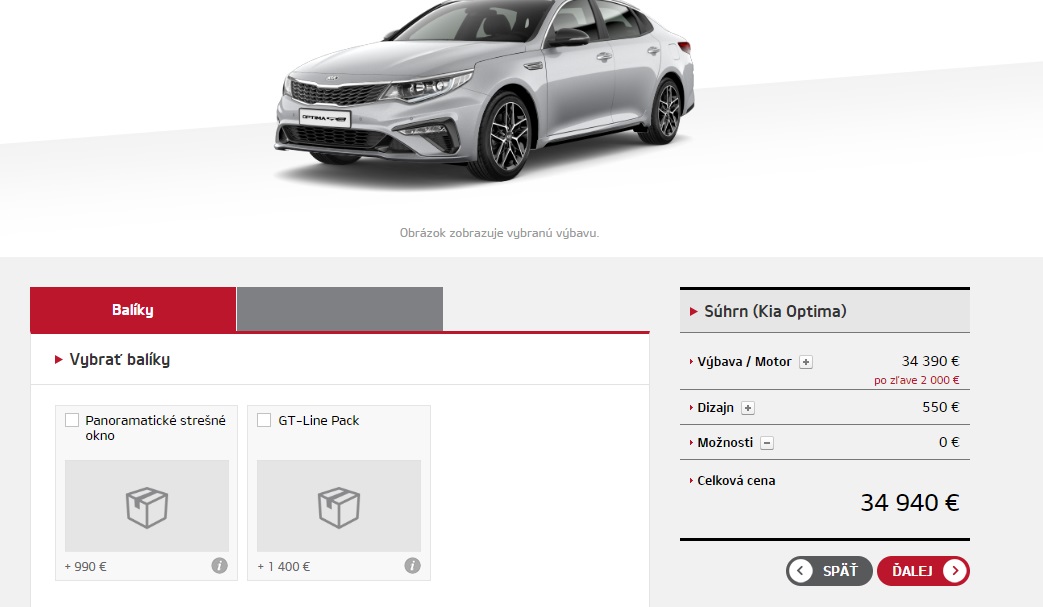Click the '+ 990 €' package price
Image resolution: width=1043 pixels, height=607 pixels.
[x=85, y=566]
